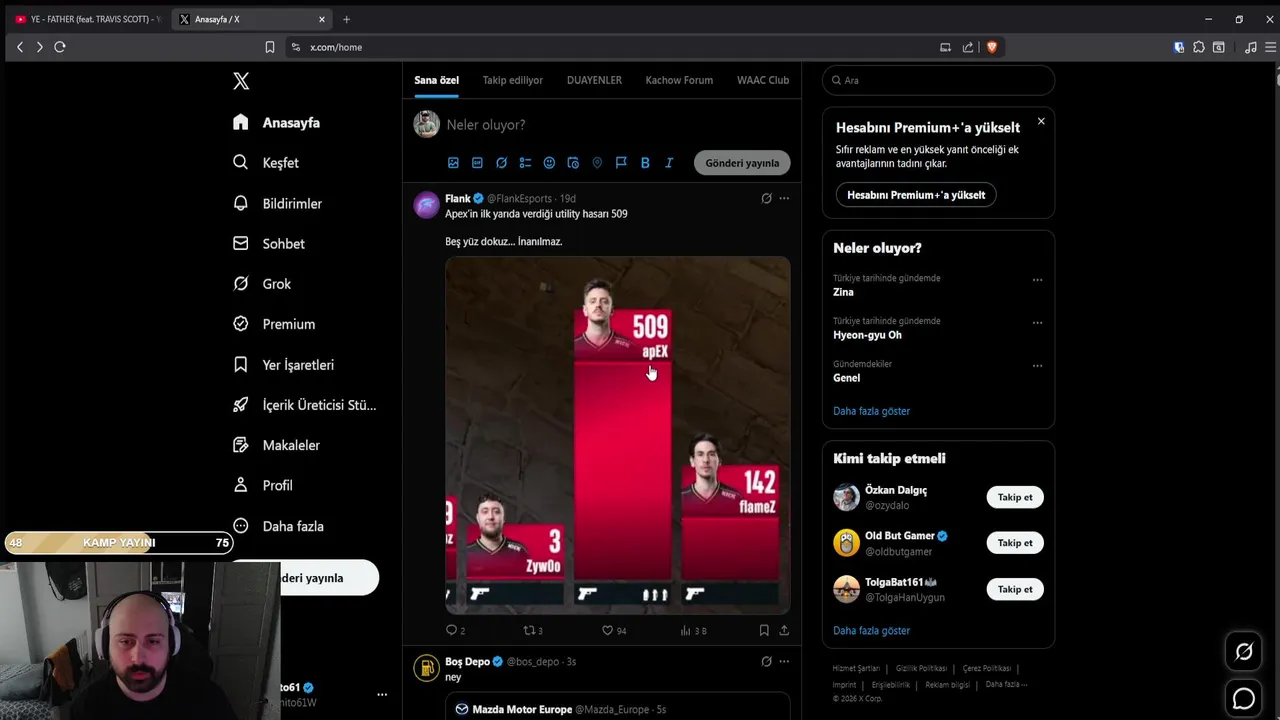
Task: Click Grok icon on Boş Depo post
Action: coord(767,662)
